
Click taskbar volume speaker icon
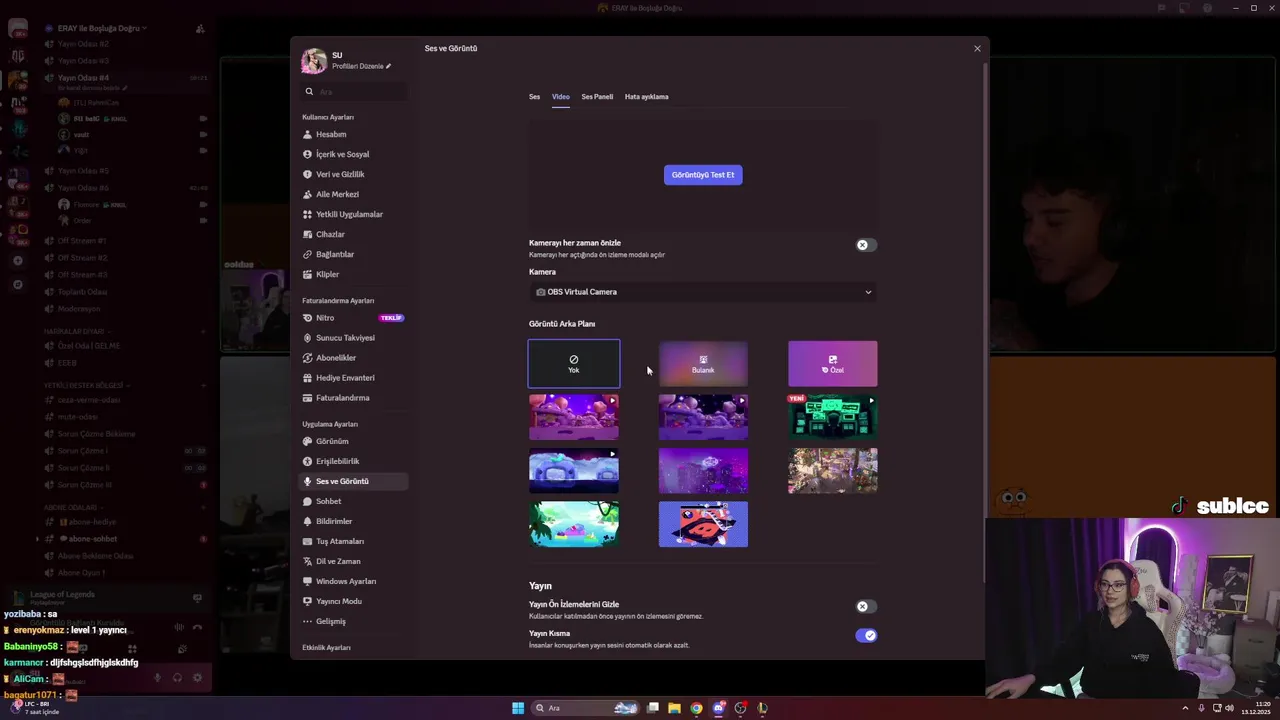tap(1230, 708)
